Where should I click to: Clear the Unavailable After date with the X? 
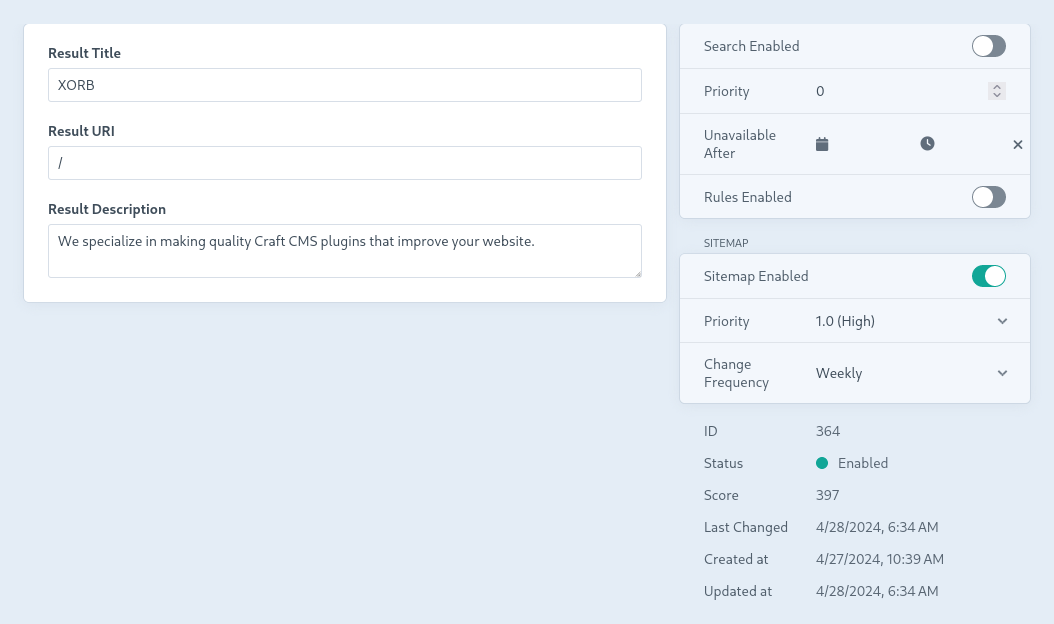[x=1017, y=143]
